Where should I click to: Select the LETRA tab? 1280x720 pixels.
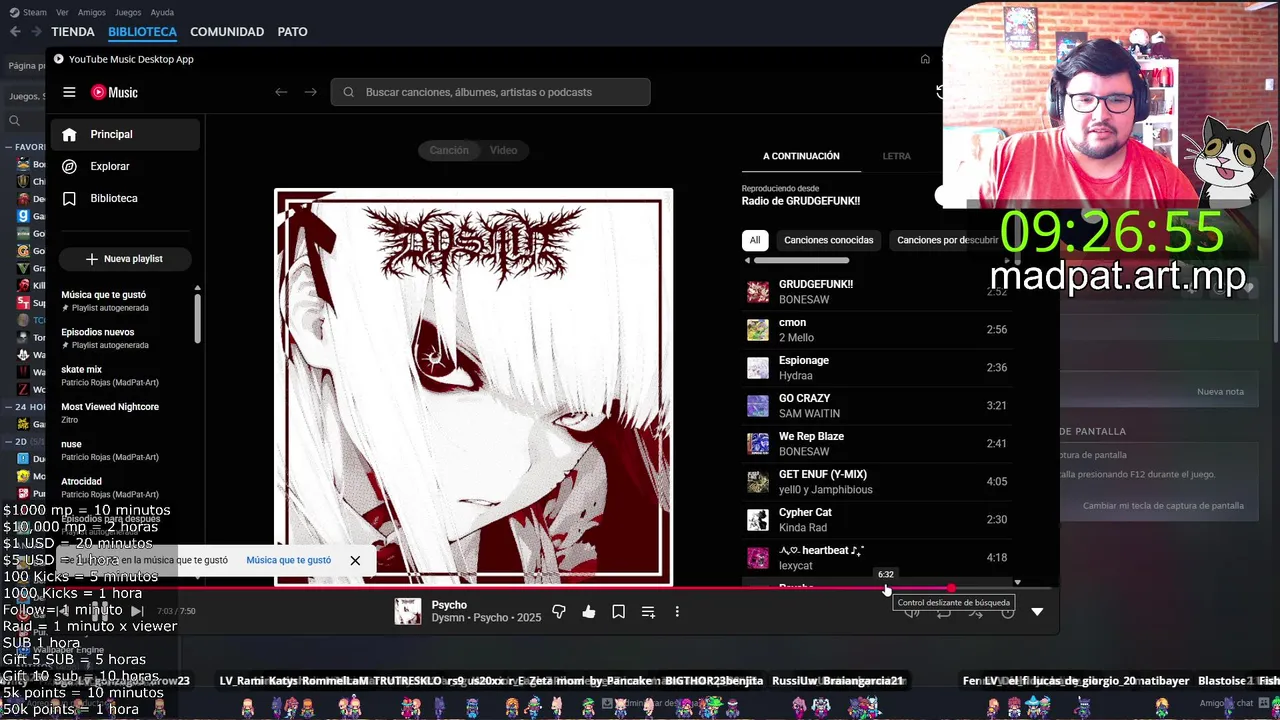(896, 156)
